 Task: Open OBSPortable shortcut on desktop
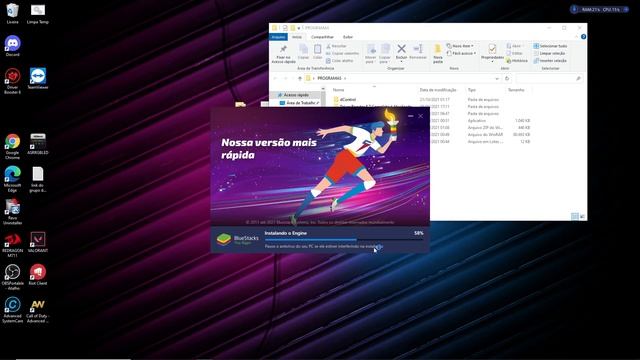click(13, 277)
